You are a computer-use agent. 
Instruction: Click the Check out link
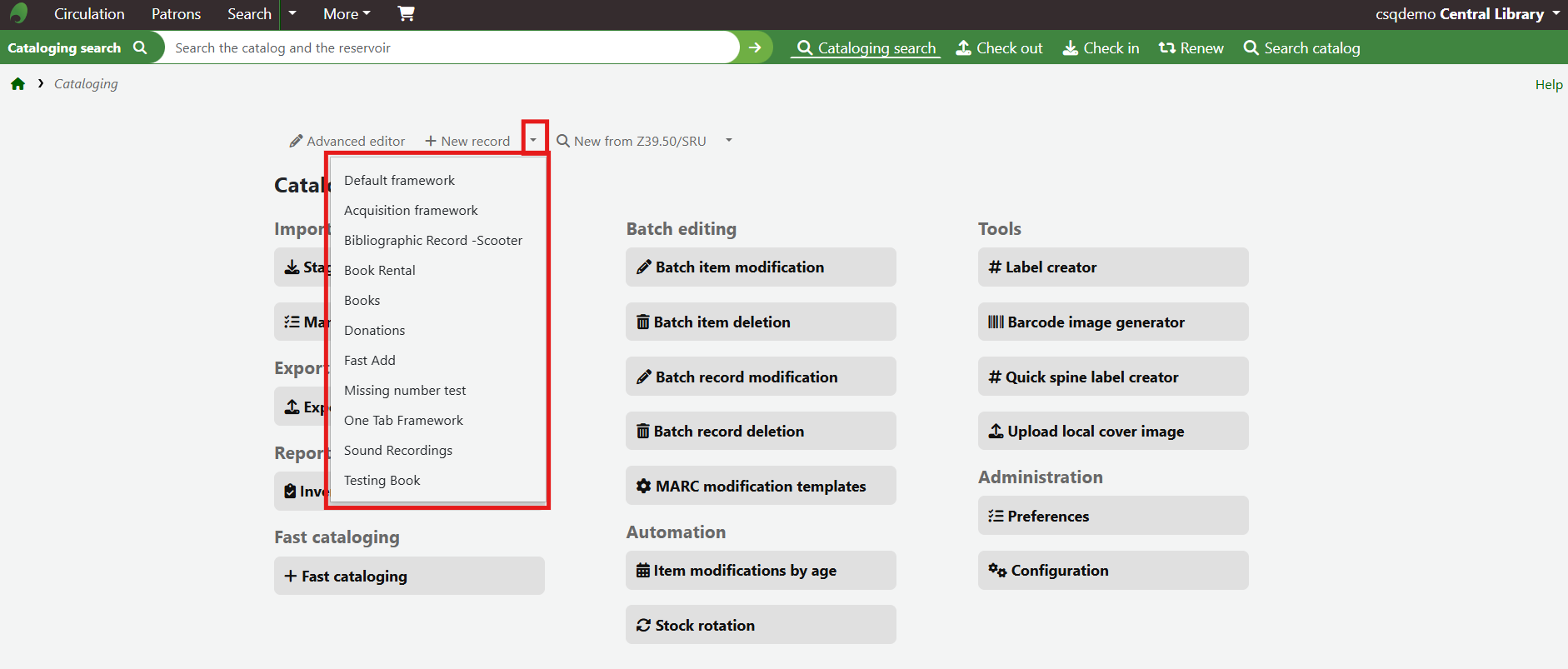[999, 48]
